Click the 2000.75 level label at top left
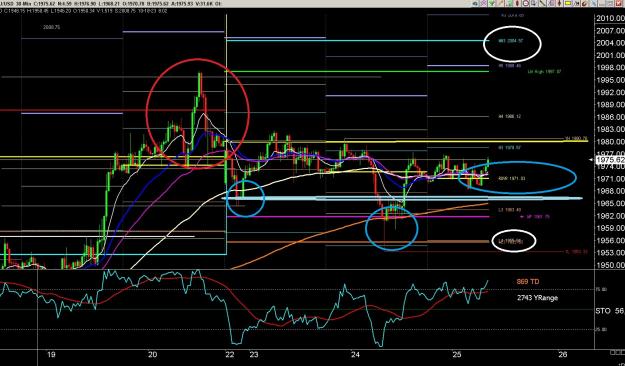Screen dimensions: 625x366 pos(51,28)
